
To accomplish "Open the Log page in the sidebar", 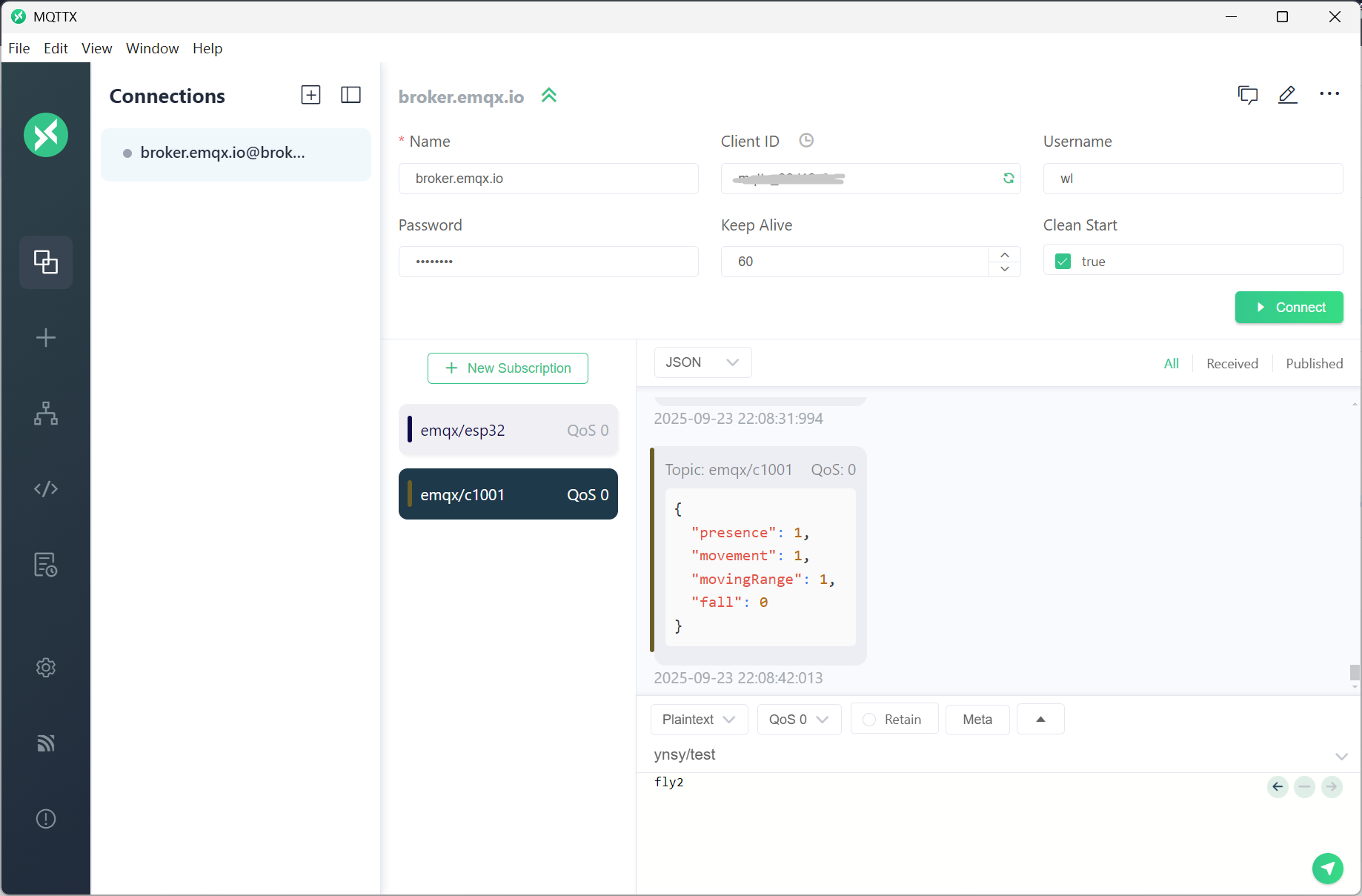I will [x=46, y=565].
